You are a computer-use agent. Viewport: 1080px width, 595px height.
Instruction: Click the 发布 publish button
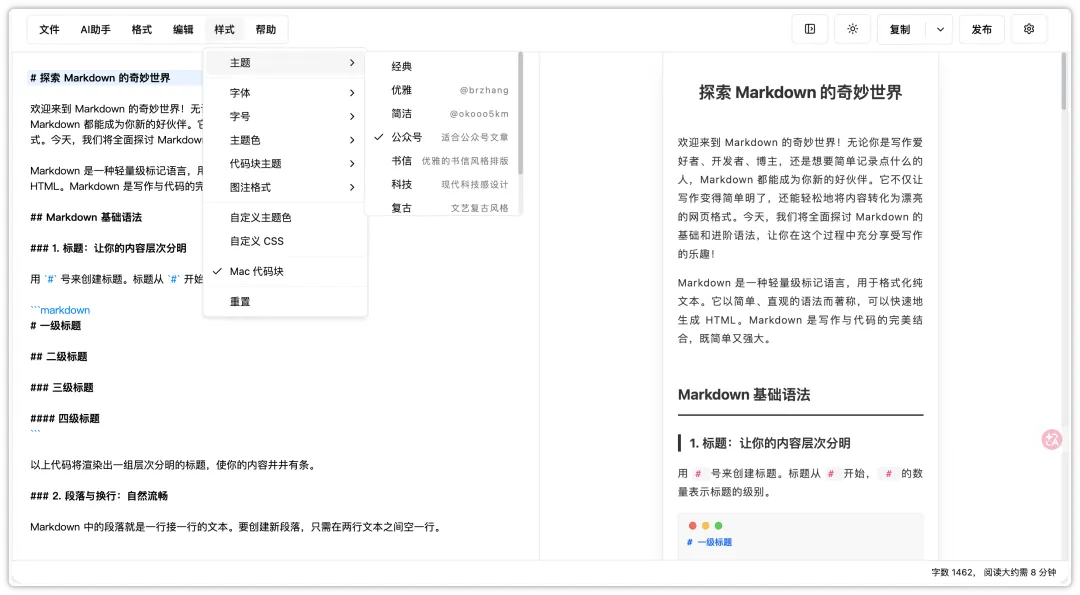pos(982,30)
